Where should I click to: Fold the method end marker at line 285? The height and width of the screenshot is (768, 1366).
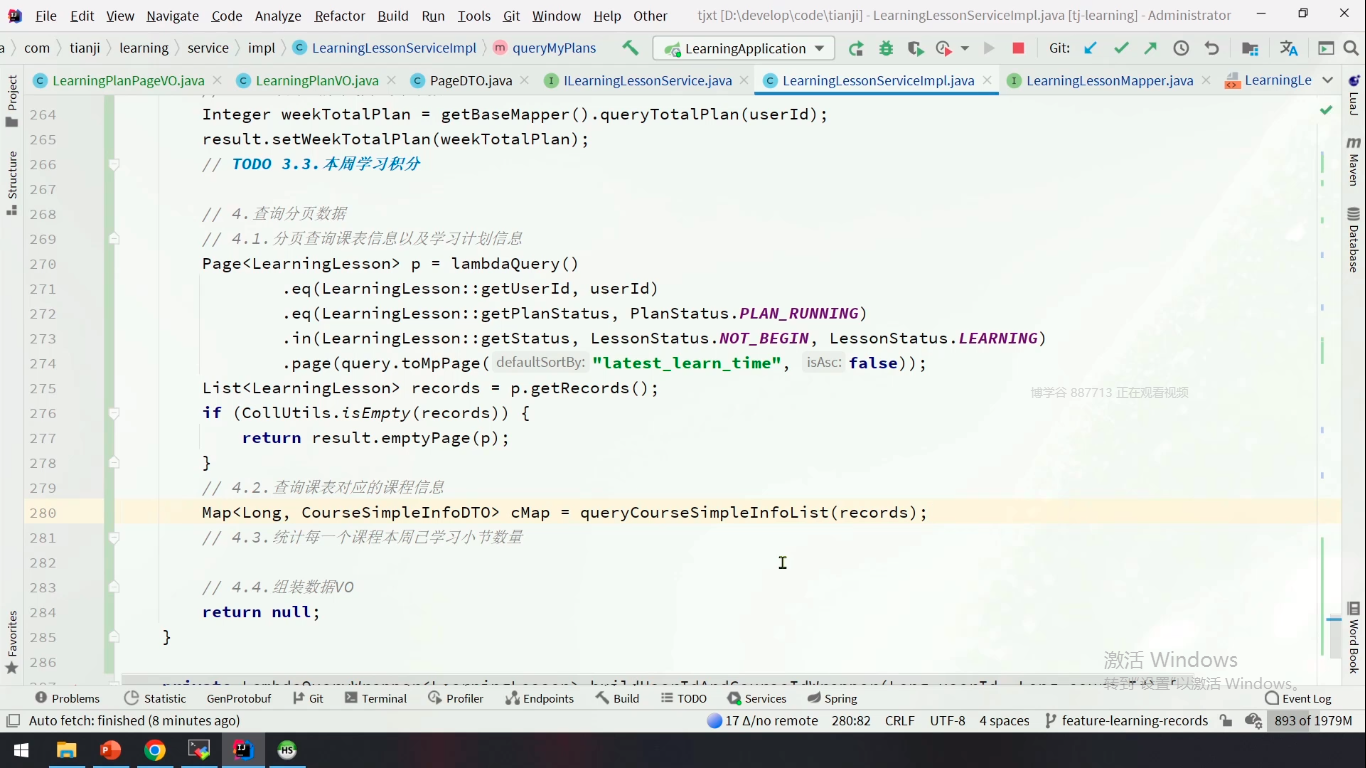[x=114, y=637]
